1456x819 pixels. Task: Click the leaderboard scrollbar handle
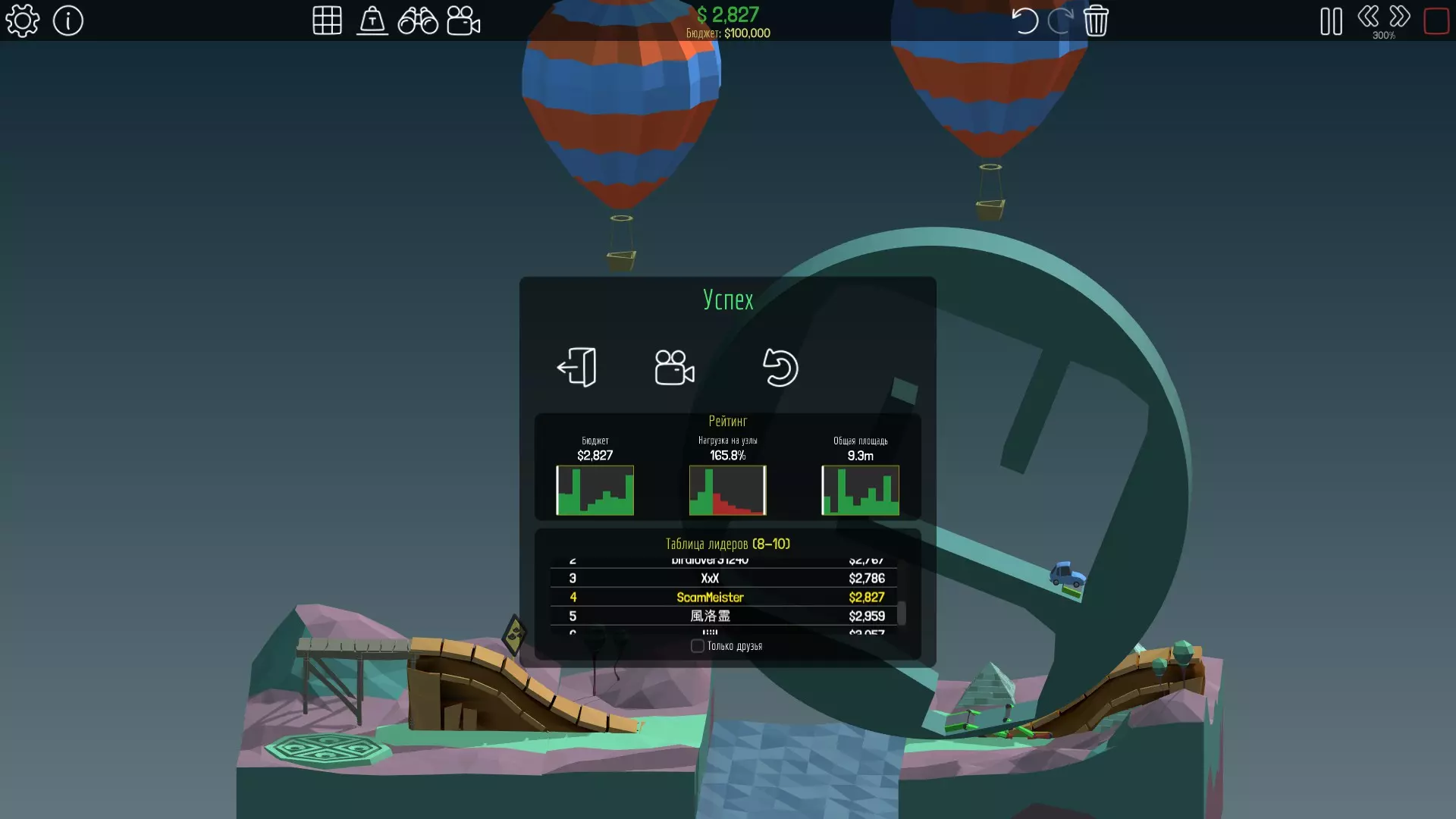[902, 613]
